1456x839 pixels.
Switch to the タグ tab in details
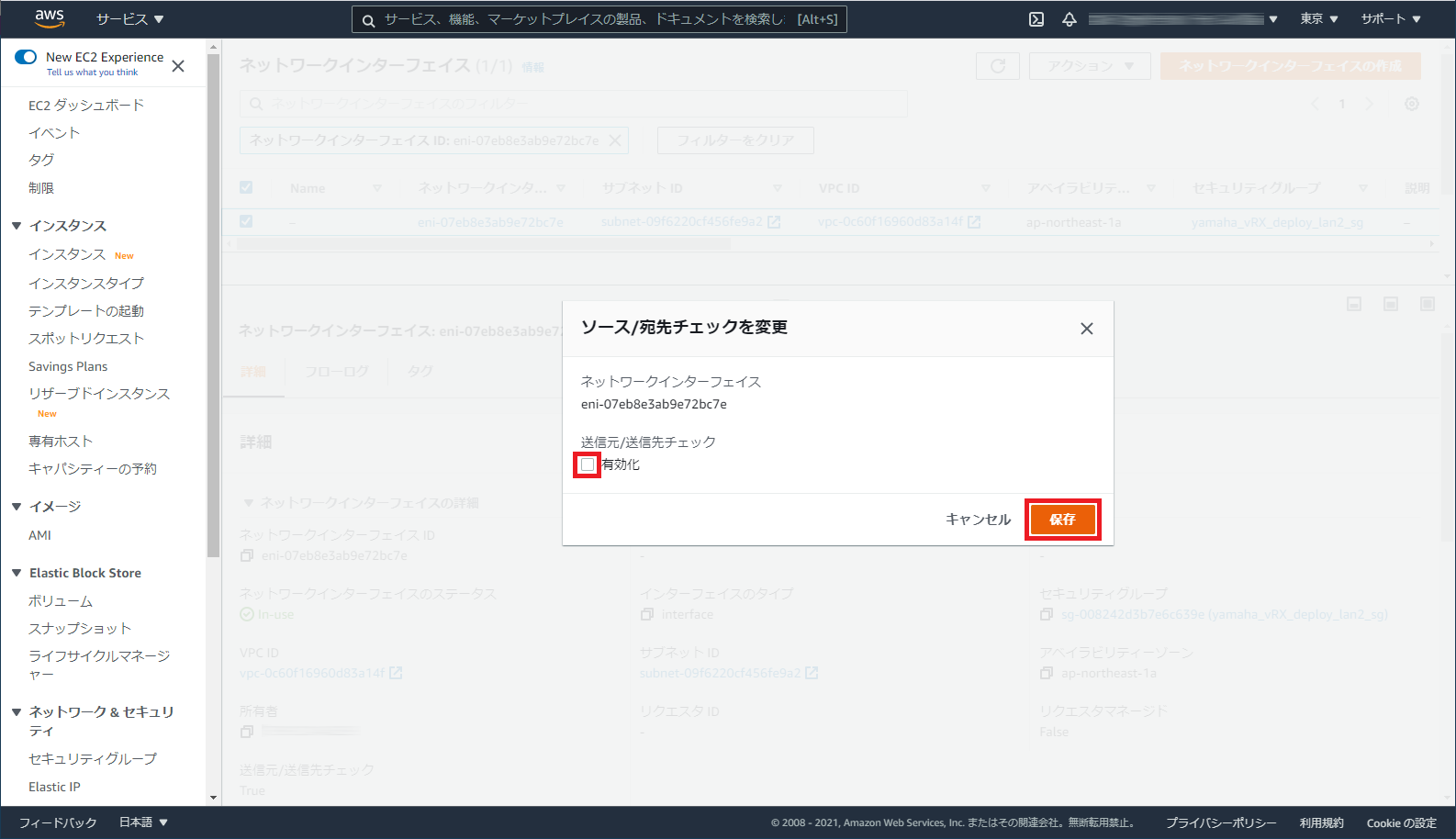pyautogui.click(x=420, y=372)
